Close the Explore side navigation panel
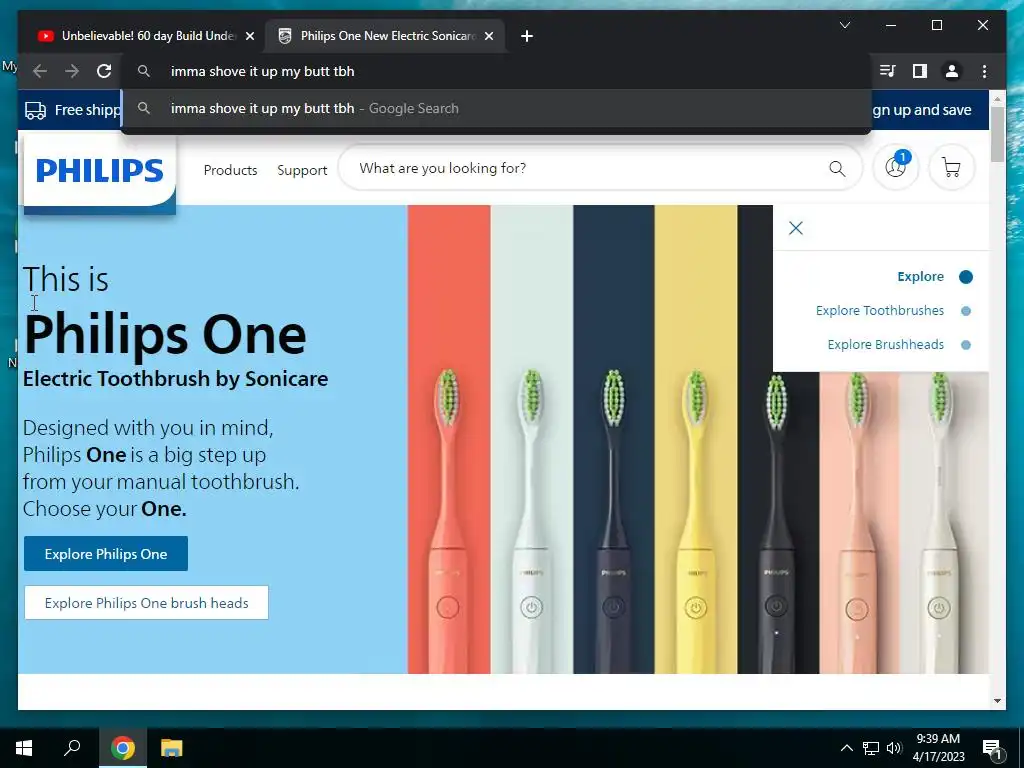This screenshot has width=1024, height=768. point(795,228)
